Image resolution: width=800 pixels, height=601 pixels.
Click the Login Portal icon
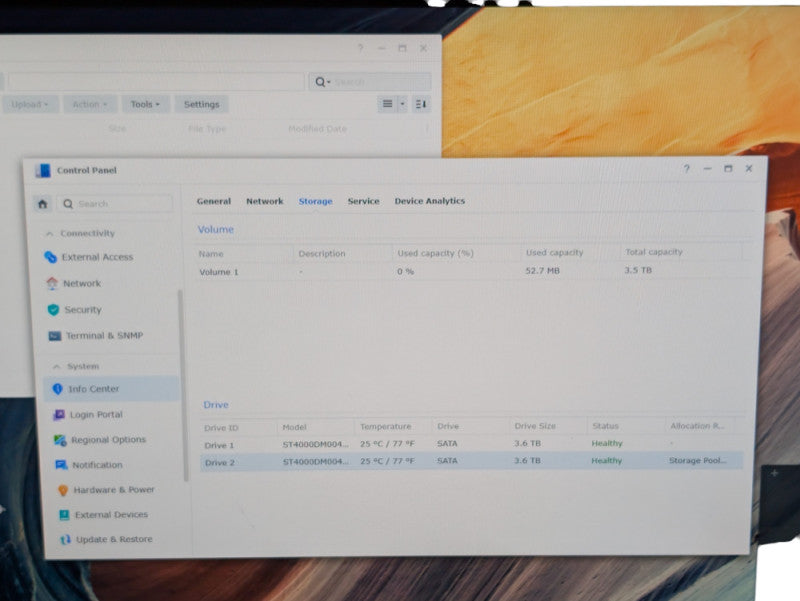tap(59, 415)
